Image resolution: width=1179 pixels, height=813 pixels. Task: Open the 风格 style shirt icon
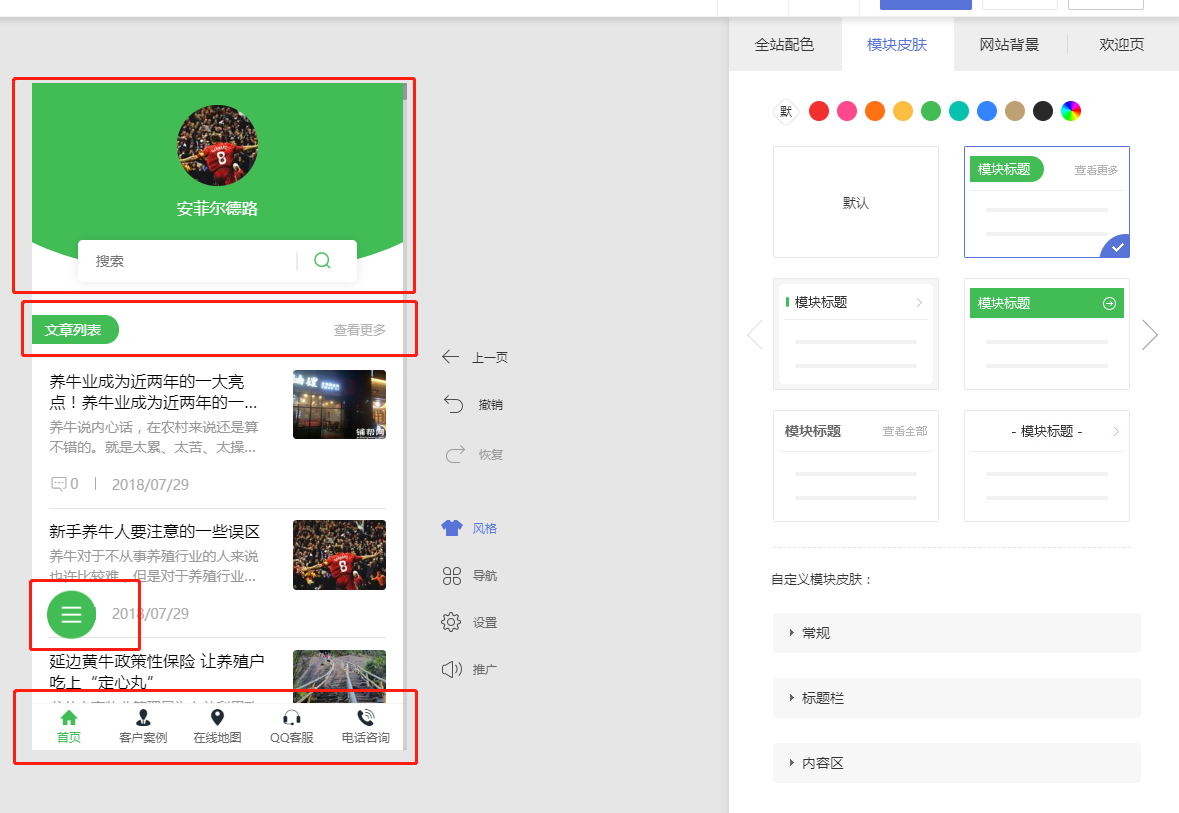pos(452,528)
